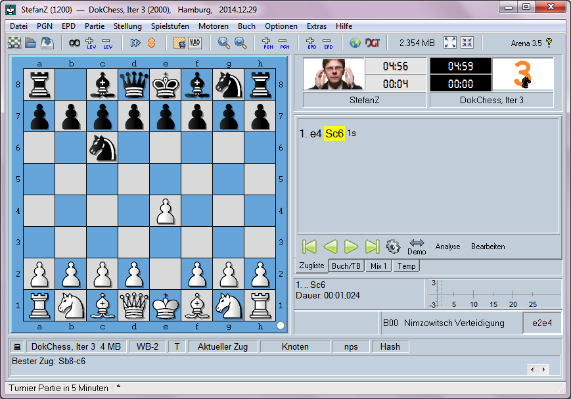571x399 pixels.
Task: Step back one move with left arrow
Action: [x=330, y=246]
